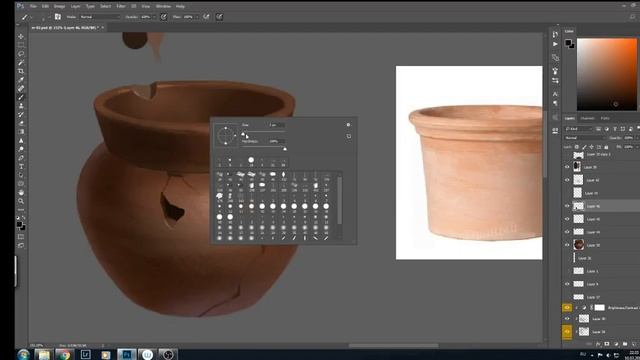
Task: Lock all on selected layer
Action: pos(606,147)
